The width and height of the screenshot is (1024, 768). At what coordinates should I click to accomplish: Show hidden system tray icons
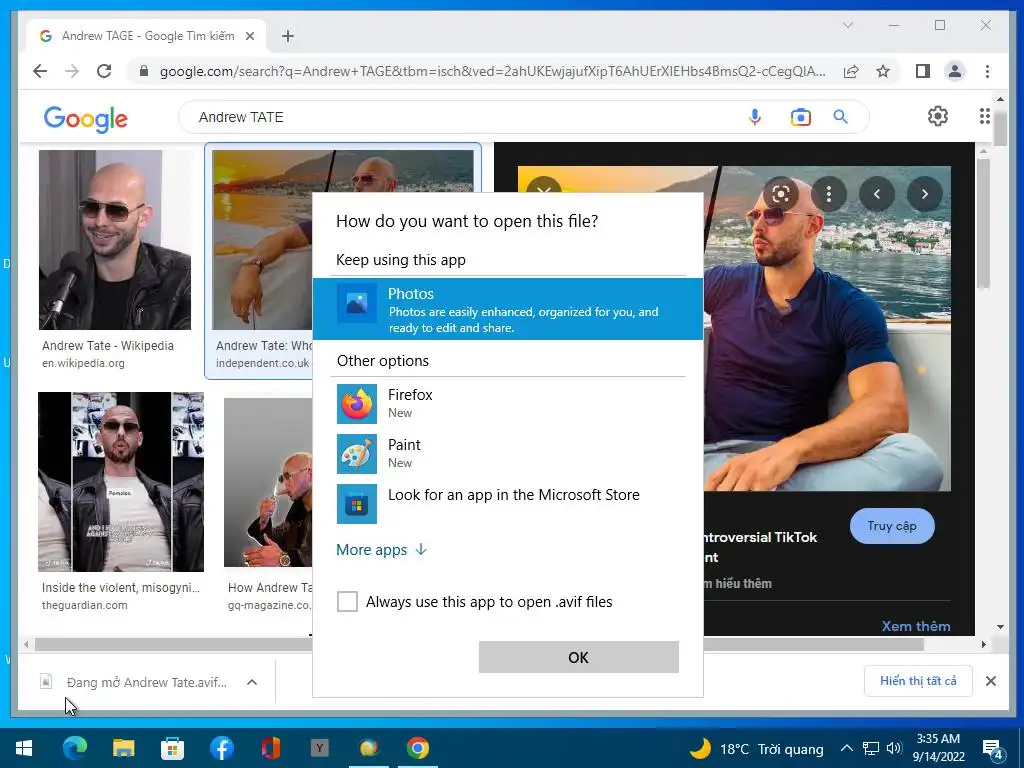(x=846, y=748)
